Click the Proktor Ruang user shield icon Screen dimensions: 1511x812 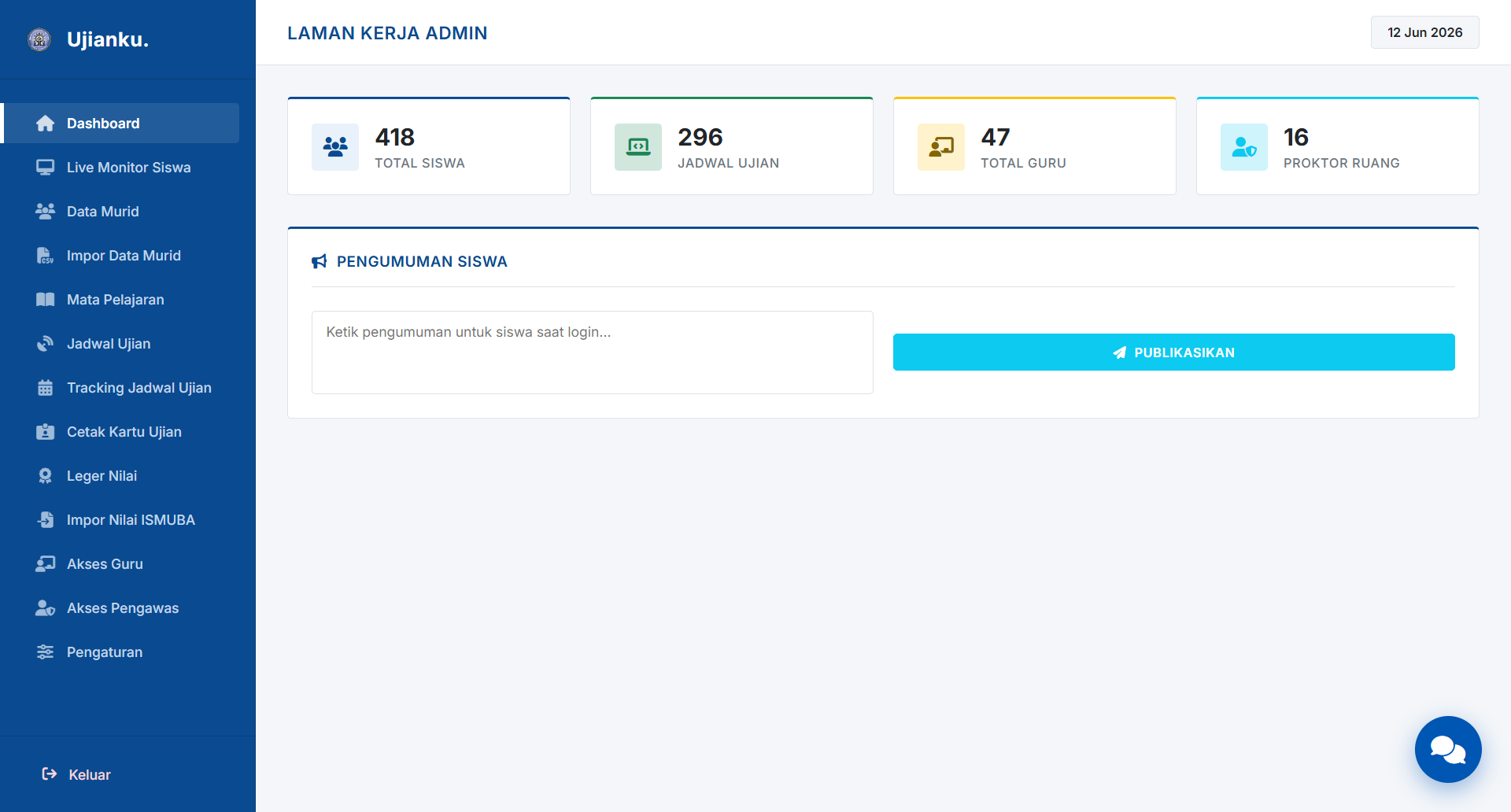pos(1244,147)
